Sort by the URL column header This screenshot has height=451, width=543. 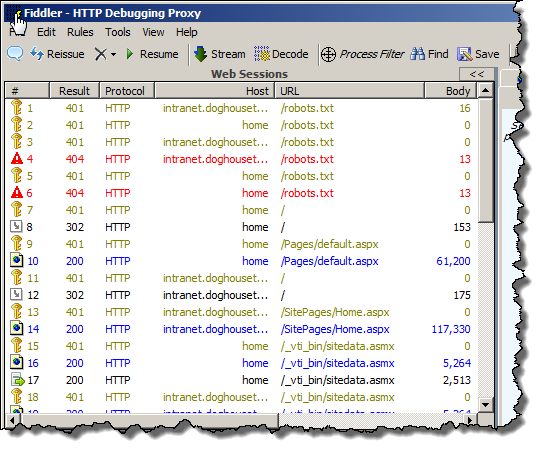349,91
